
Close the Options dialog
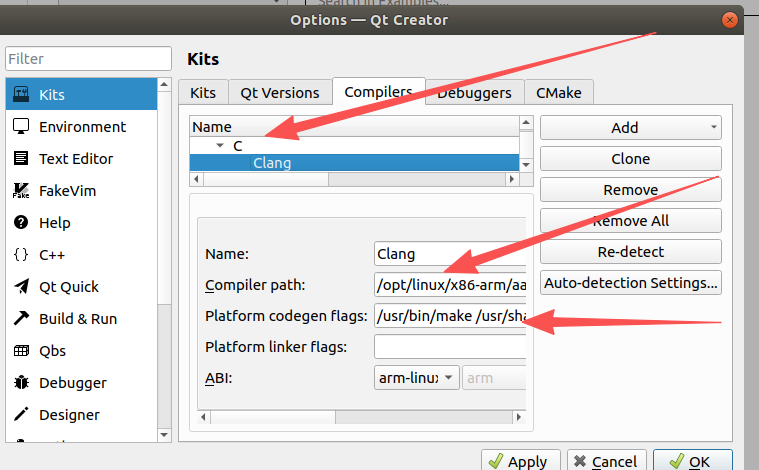coord(729,20)
